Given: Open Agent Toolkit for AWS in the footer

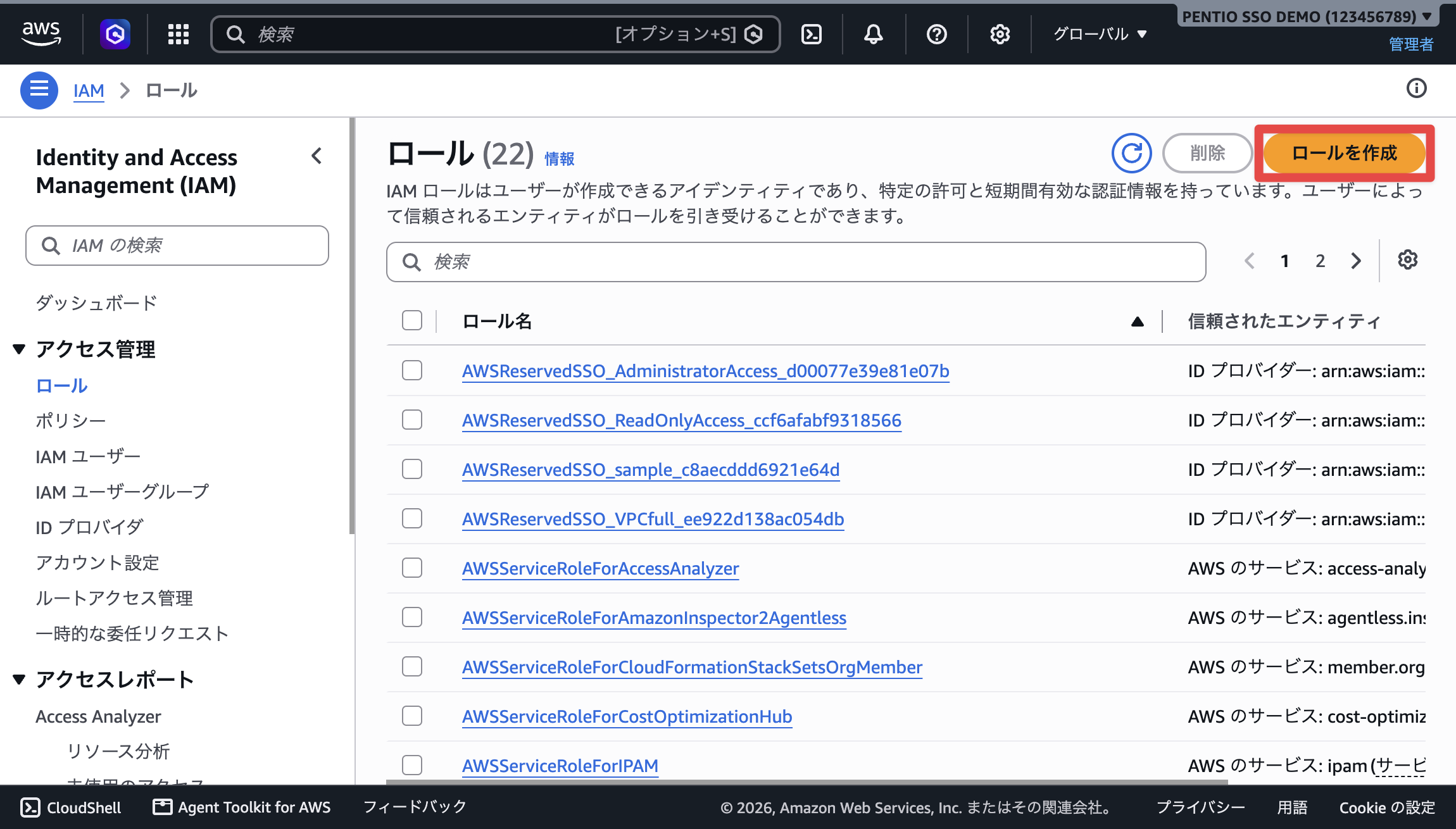Looking at the screenshot, I should [242, 807].
